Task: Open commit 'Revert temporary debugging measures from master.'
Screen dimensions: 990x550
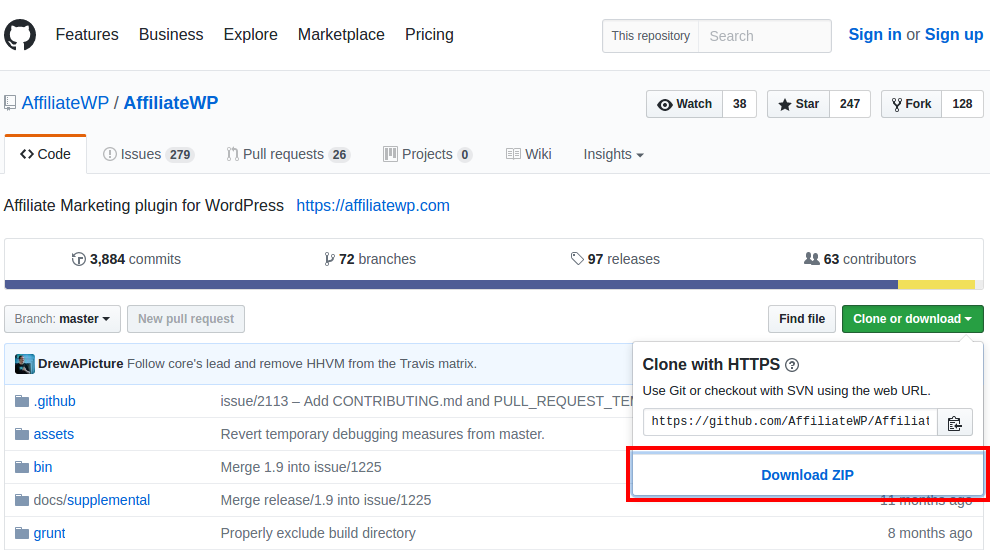Action: tap(383, 434)
